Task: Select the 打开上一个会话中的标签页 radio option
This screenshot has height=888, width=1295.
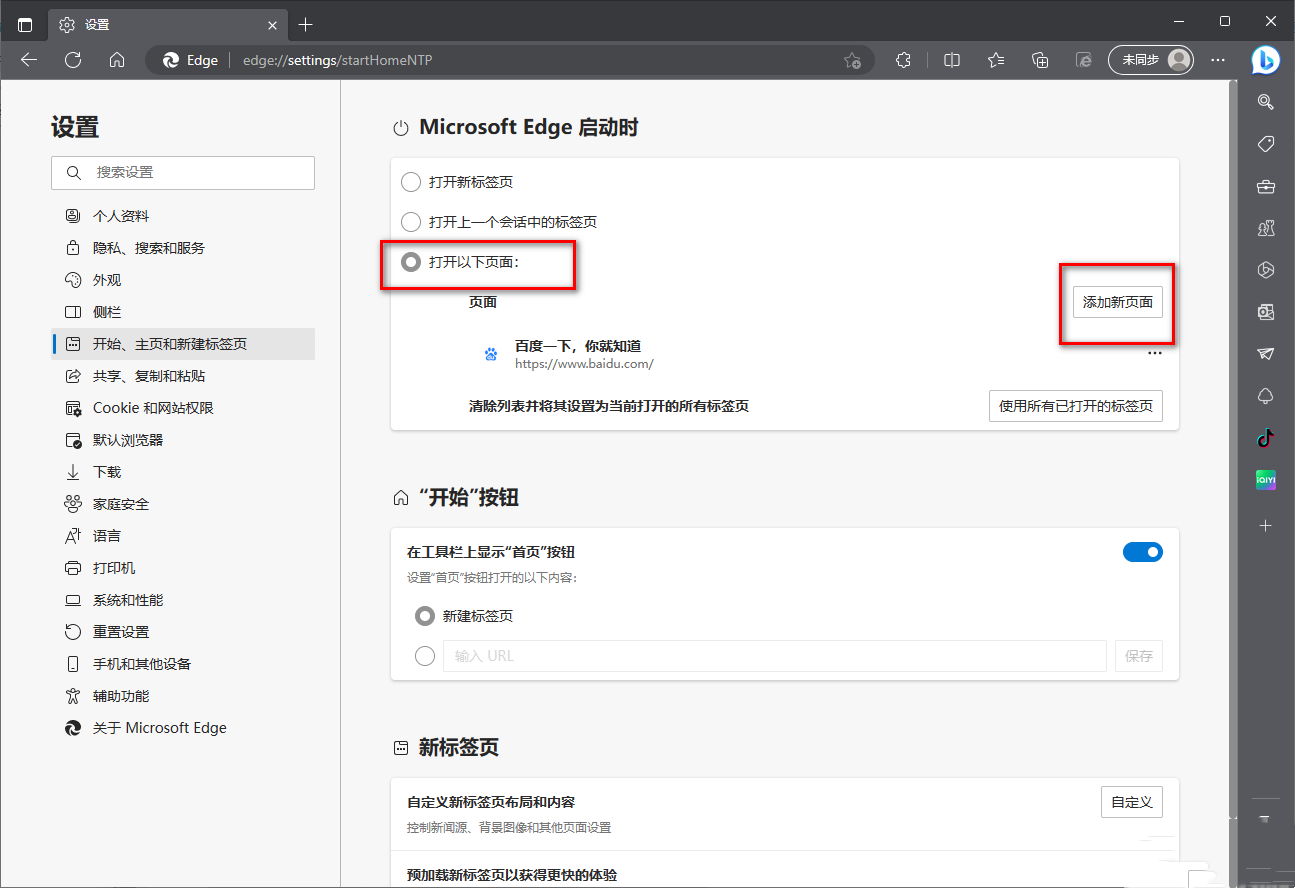Action: [411, 222]
